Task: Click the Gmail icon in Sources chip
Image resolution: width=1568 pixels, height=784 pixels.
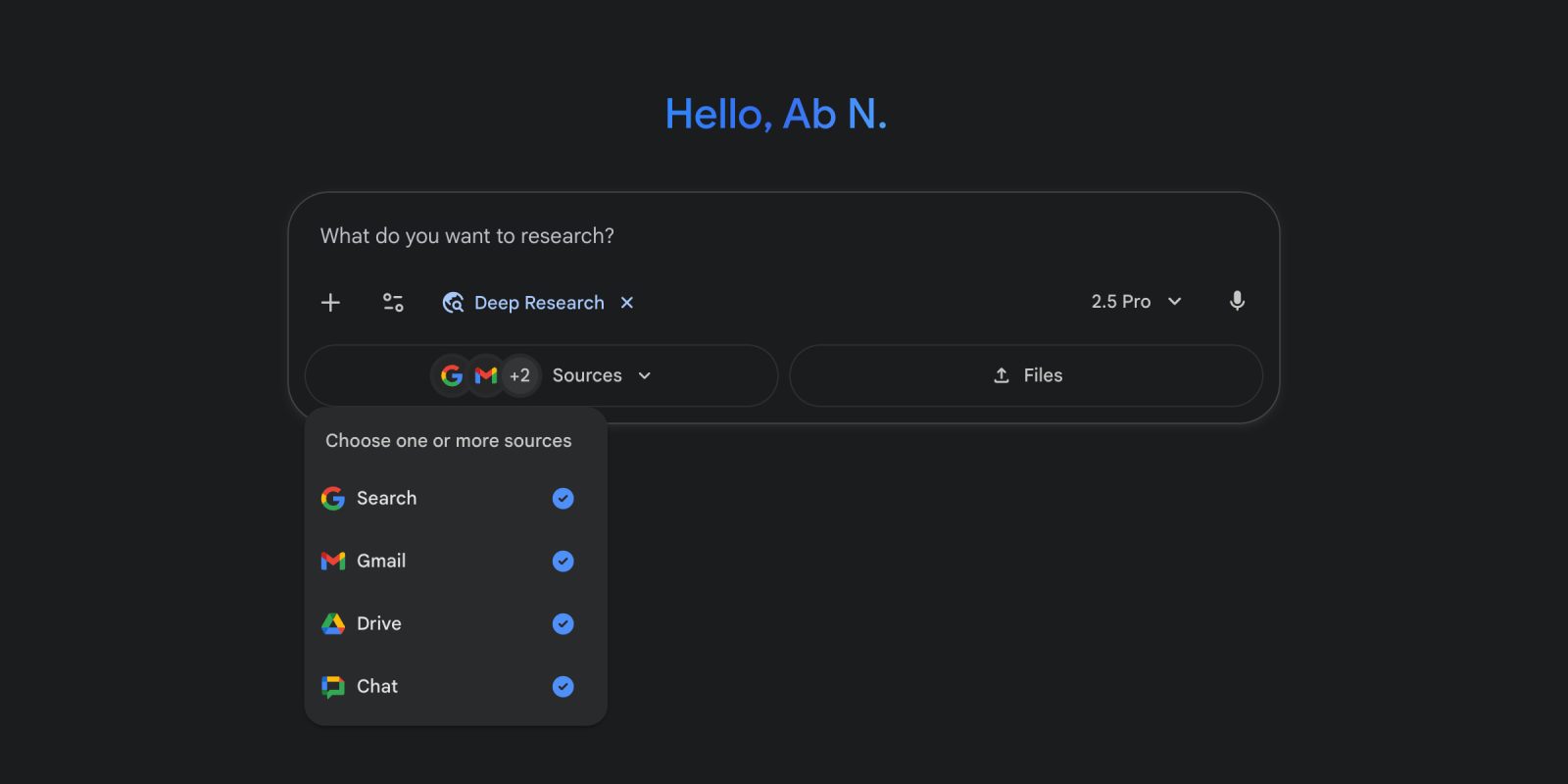Action: tap(485, 375)
